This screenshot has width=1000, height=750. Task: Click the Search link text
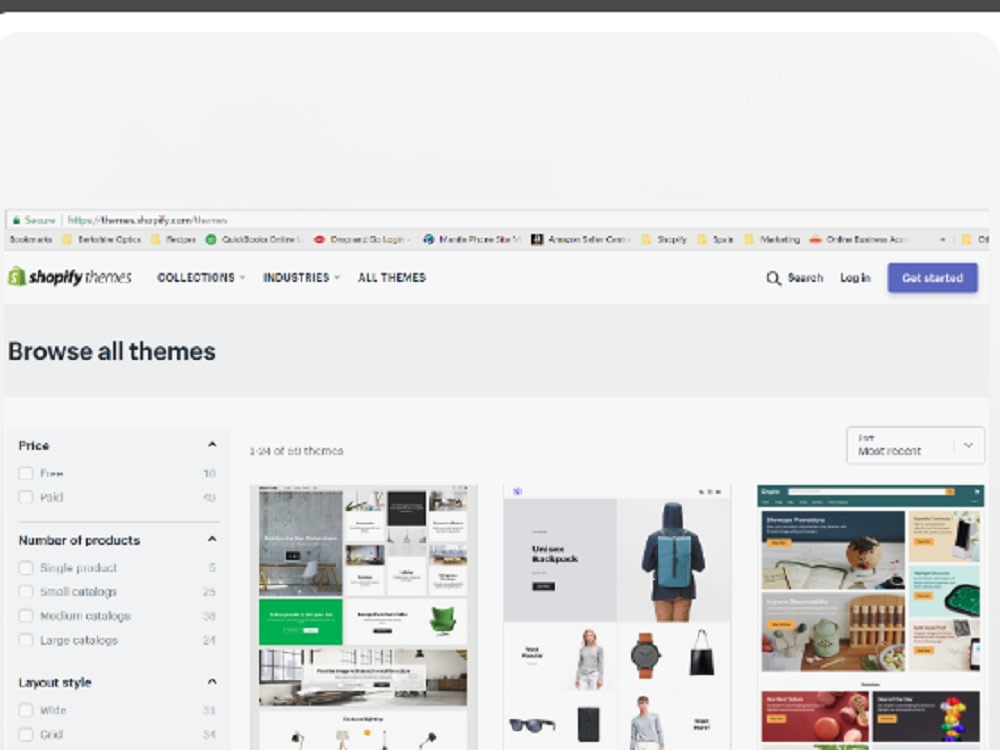[805, 278]
